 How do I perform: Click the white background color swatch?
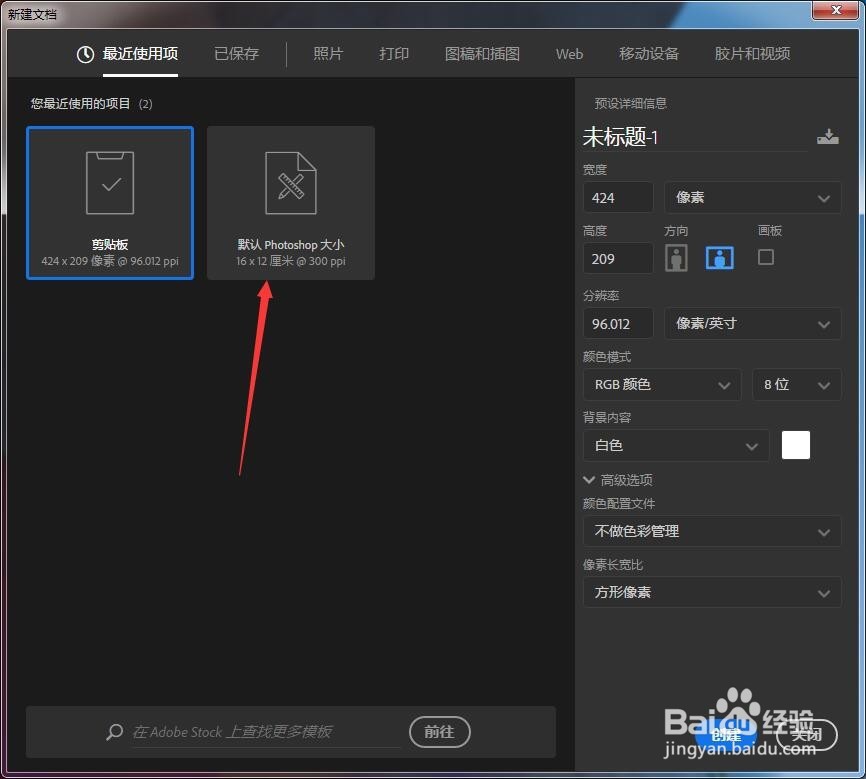795,444
